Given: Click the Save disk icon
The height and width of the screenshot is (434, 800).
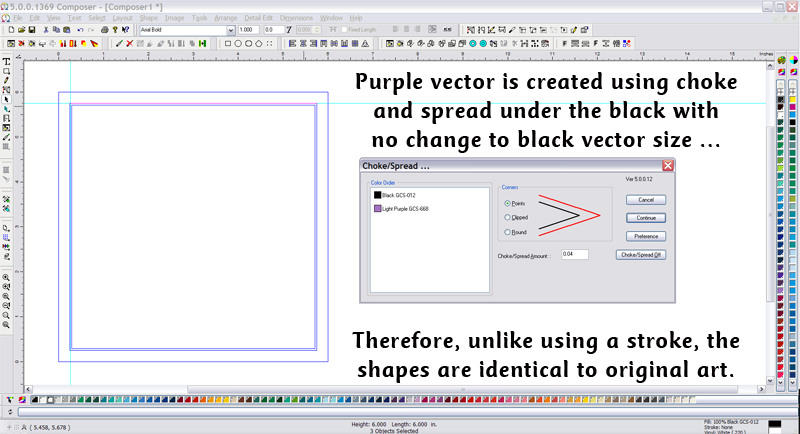Looking at the screenshot, I should [x=32, y=30].
